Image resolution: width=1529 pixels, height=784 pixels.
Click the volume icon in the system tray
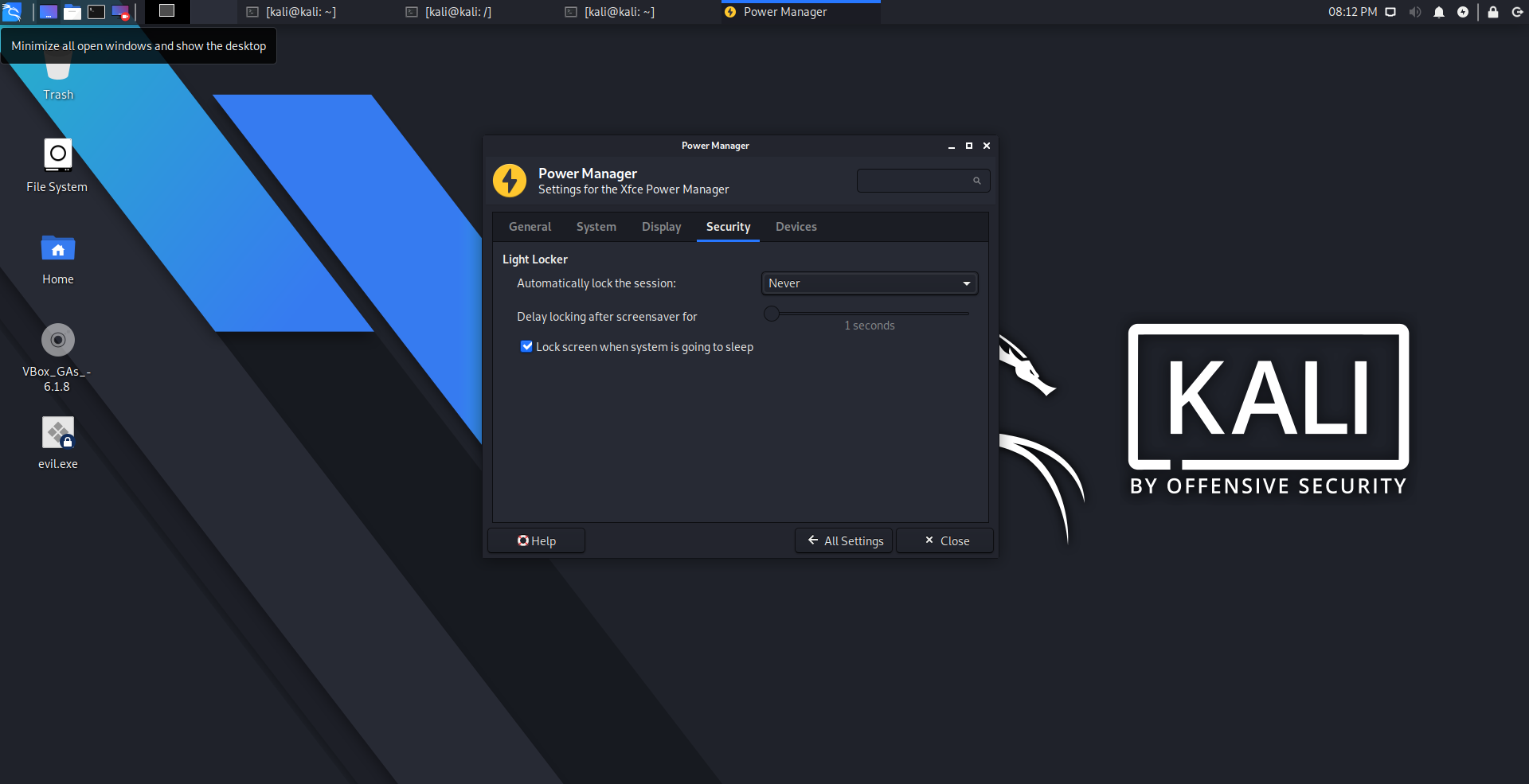[1414, 12]
